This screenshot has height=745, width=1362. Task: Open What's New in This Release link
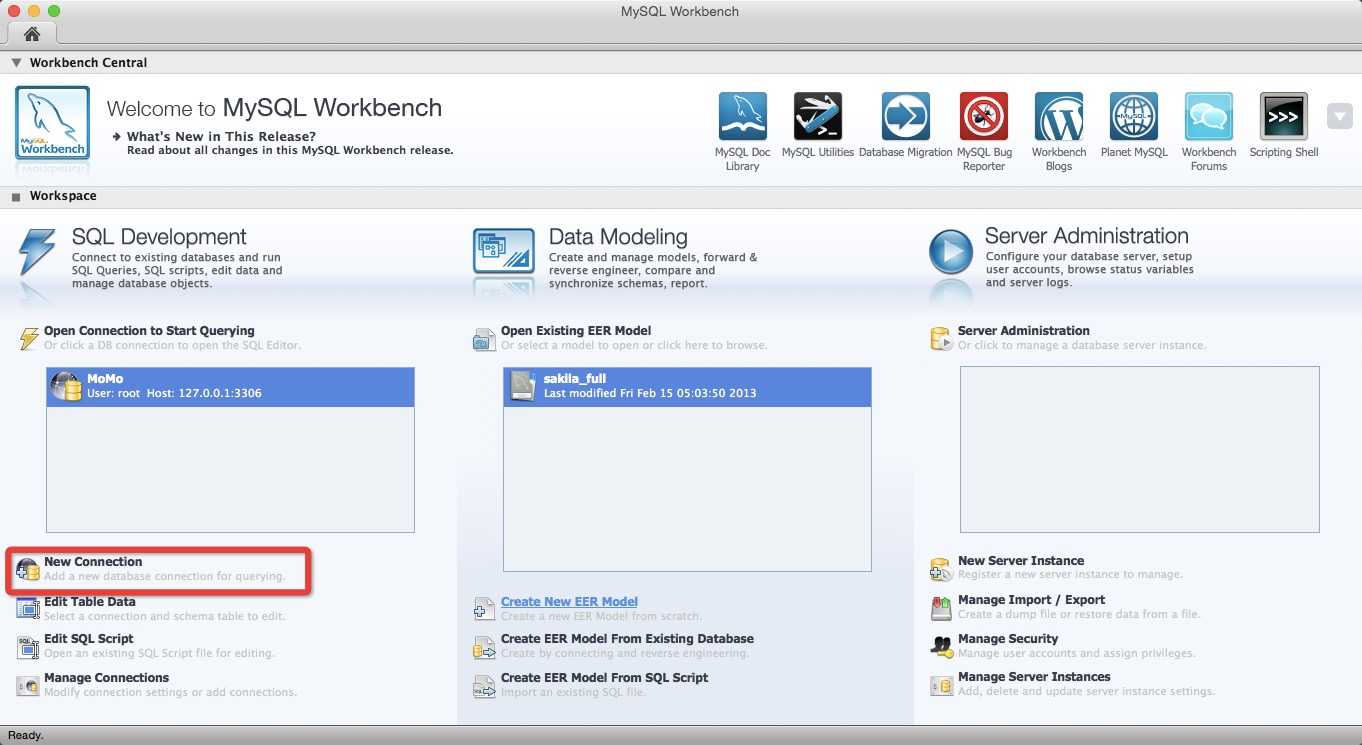(222, 136)
